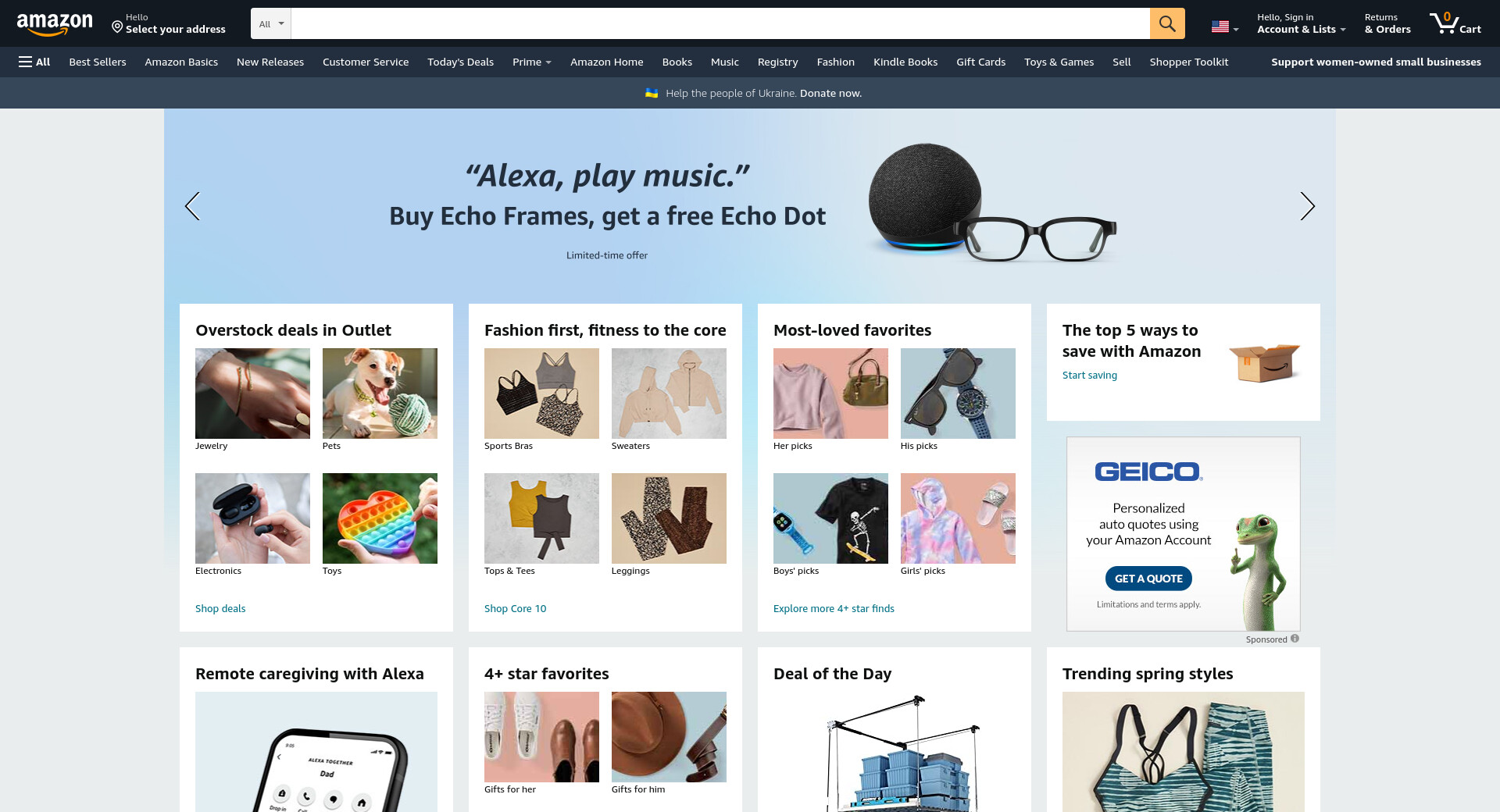
Task: Go to Kindle Books navigation item
Action: click(x=905, y=62)
